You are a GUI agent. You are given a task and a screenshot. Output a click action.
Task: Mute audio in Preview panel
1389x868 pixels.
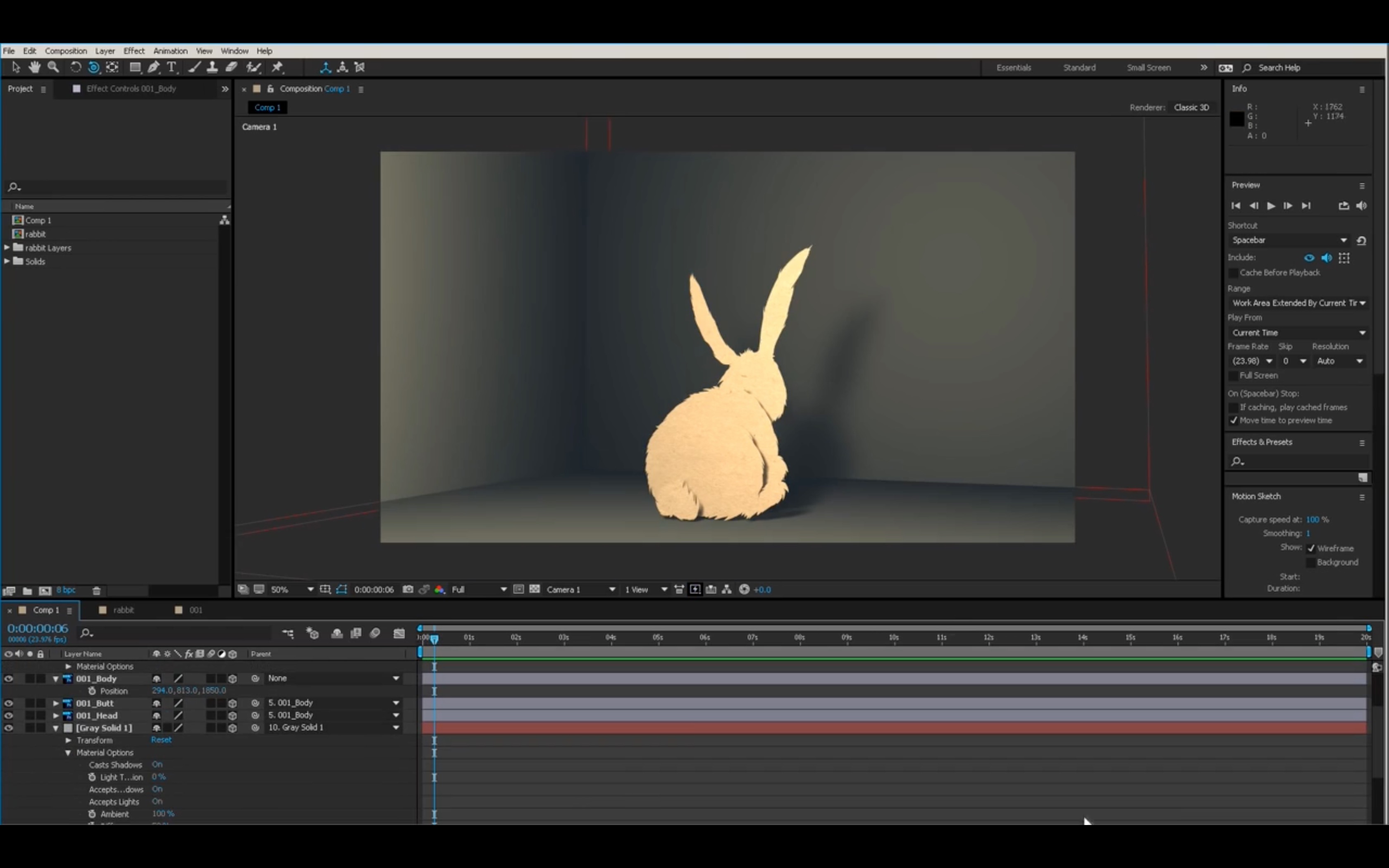pyautogui.click(x=1361, y=205)
